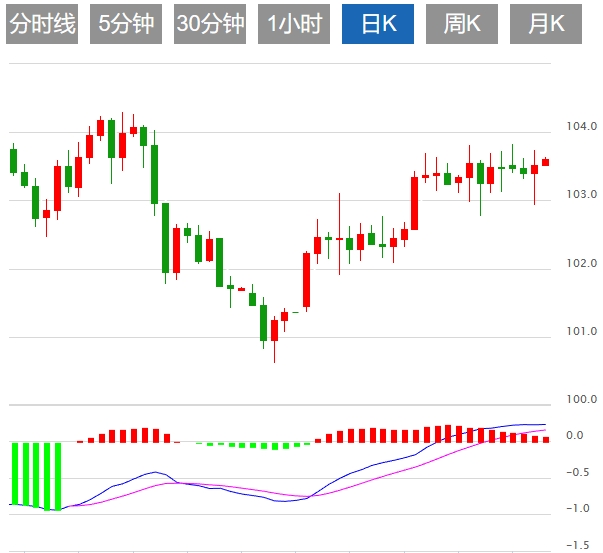Click the -0.5 MACD axis label

[575, 472]
